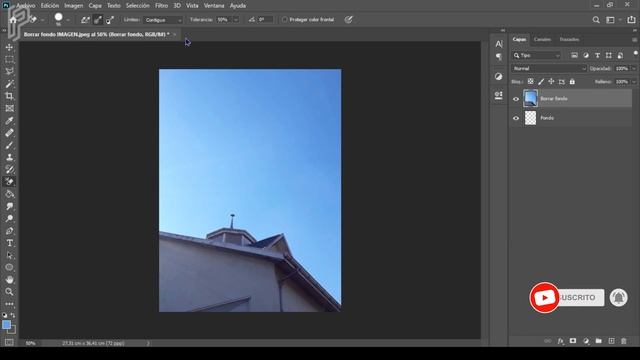Open the Edit Toolbar three-dots menu
This screenshot has height=360, width=640.
tap(9, 304)
